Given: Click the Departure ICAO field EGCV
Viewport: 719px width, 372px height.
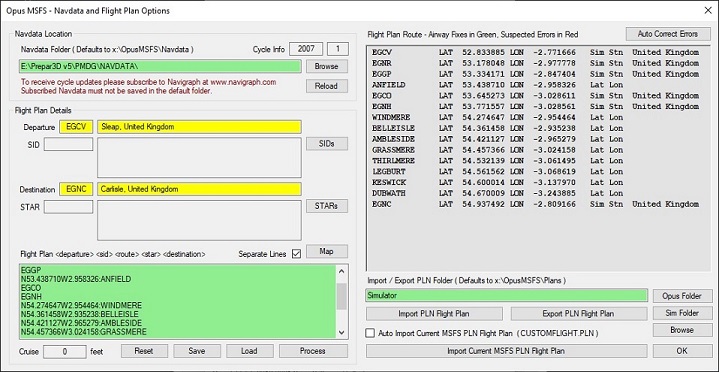Looking at the screenshot, I should [x=76, y=127].
